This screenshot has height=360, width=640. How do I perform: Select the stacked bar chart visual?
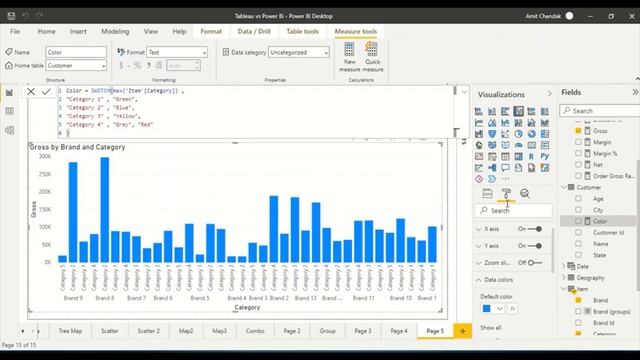(479, 111)
